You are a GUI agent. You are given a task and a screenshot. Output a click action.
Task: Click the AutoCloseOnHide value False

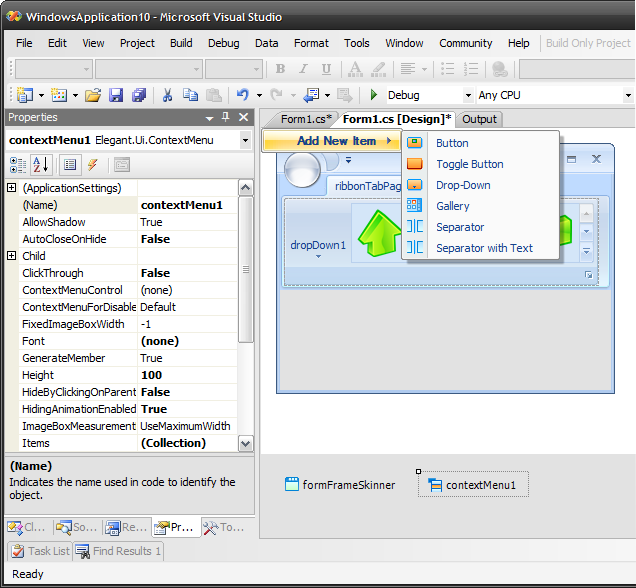(x=187, y=239)
